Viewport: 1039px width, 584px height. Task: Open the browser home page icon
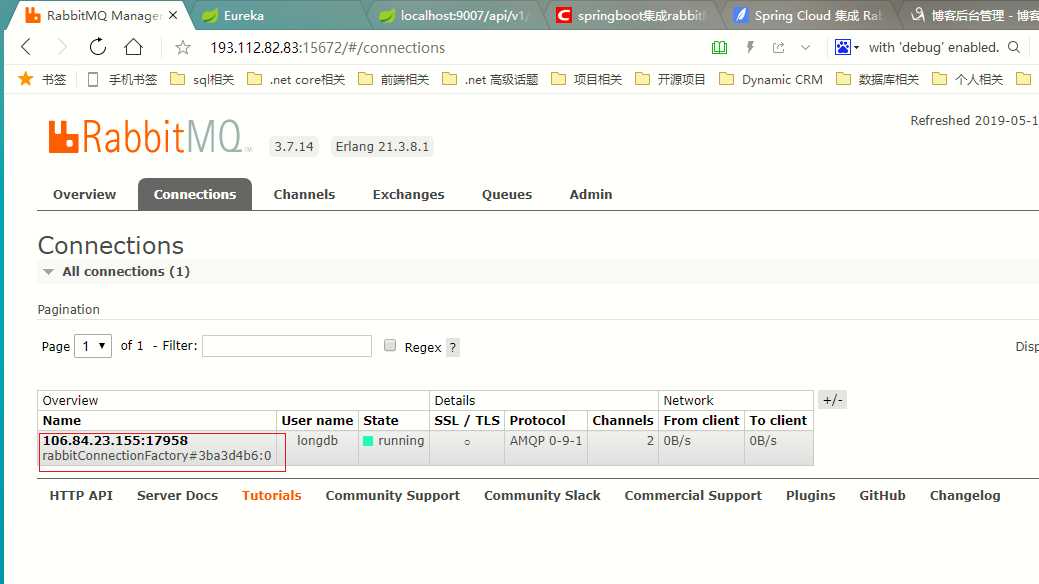coord(134,47)
